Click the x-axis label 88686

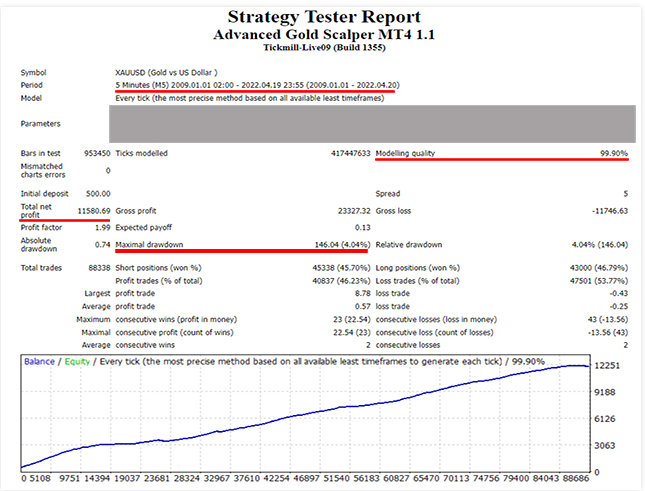[575, 479]
